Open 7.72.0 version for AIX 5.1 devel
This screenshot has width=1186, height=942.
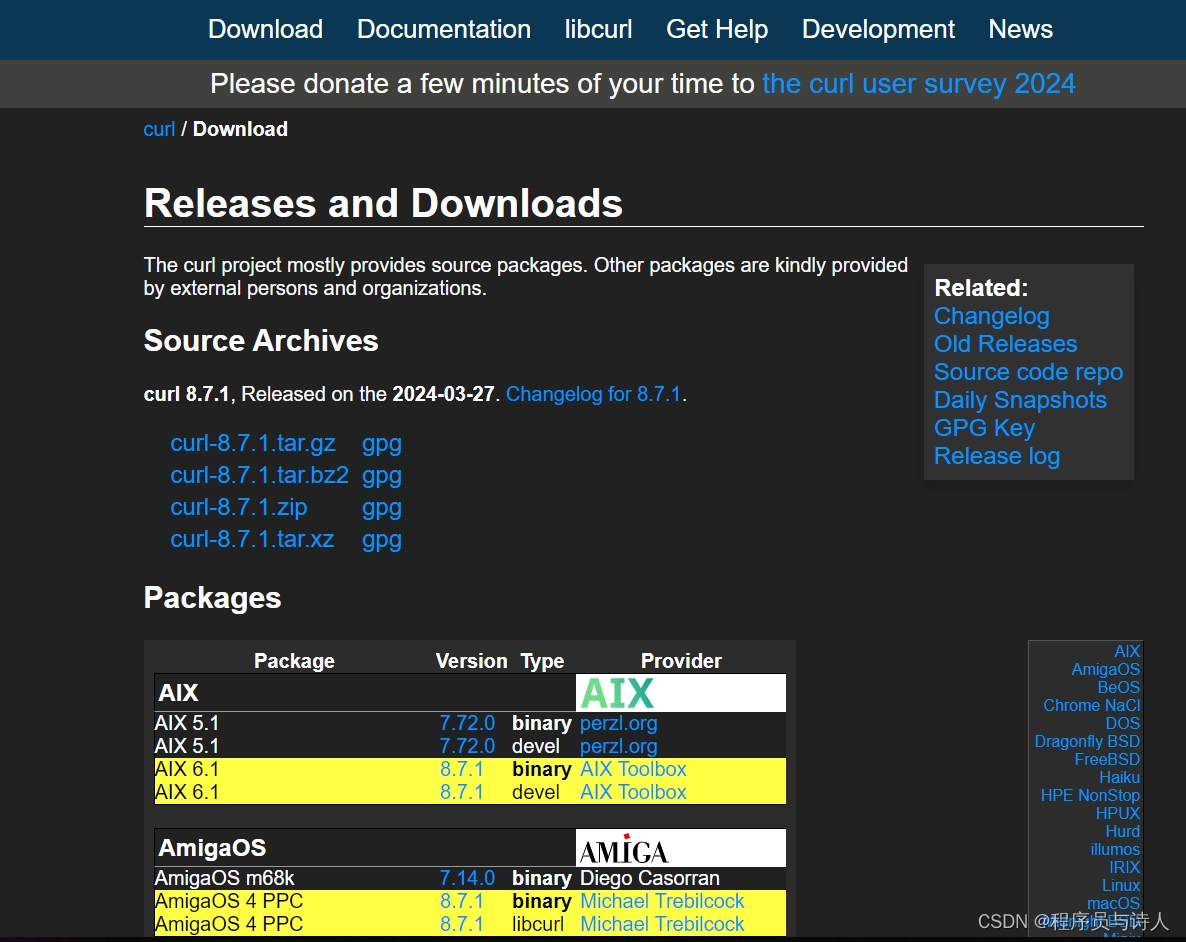(467, 746)
